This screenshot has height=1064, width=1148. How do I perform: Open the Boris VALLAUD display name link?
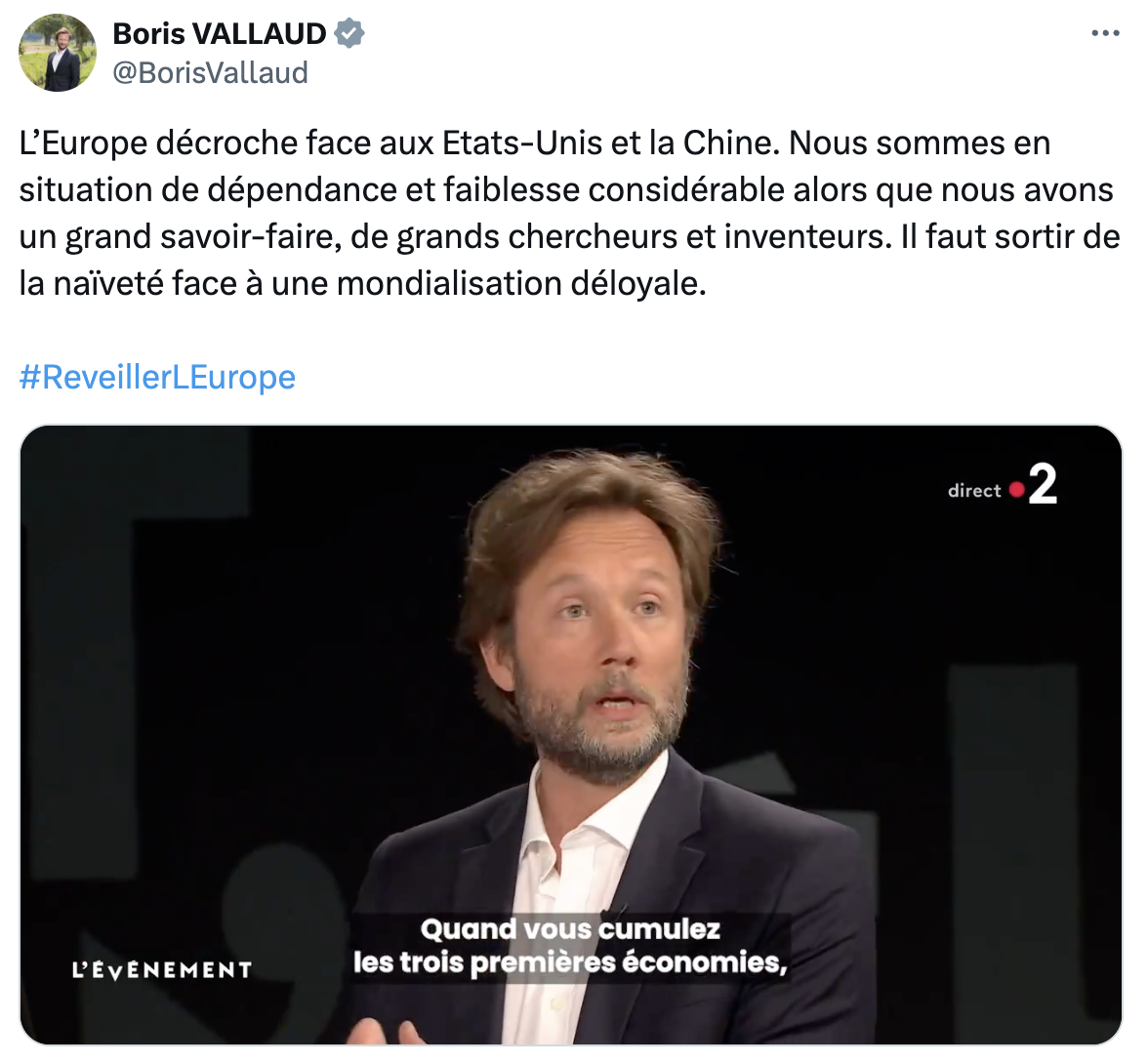click(220, 34)
